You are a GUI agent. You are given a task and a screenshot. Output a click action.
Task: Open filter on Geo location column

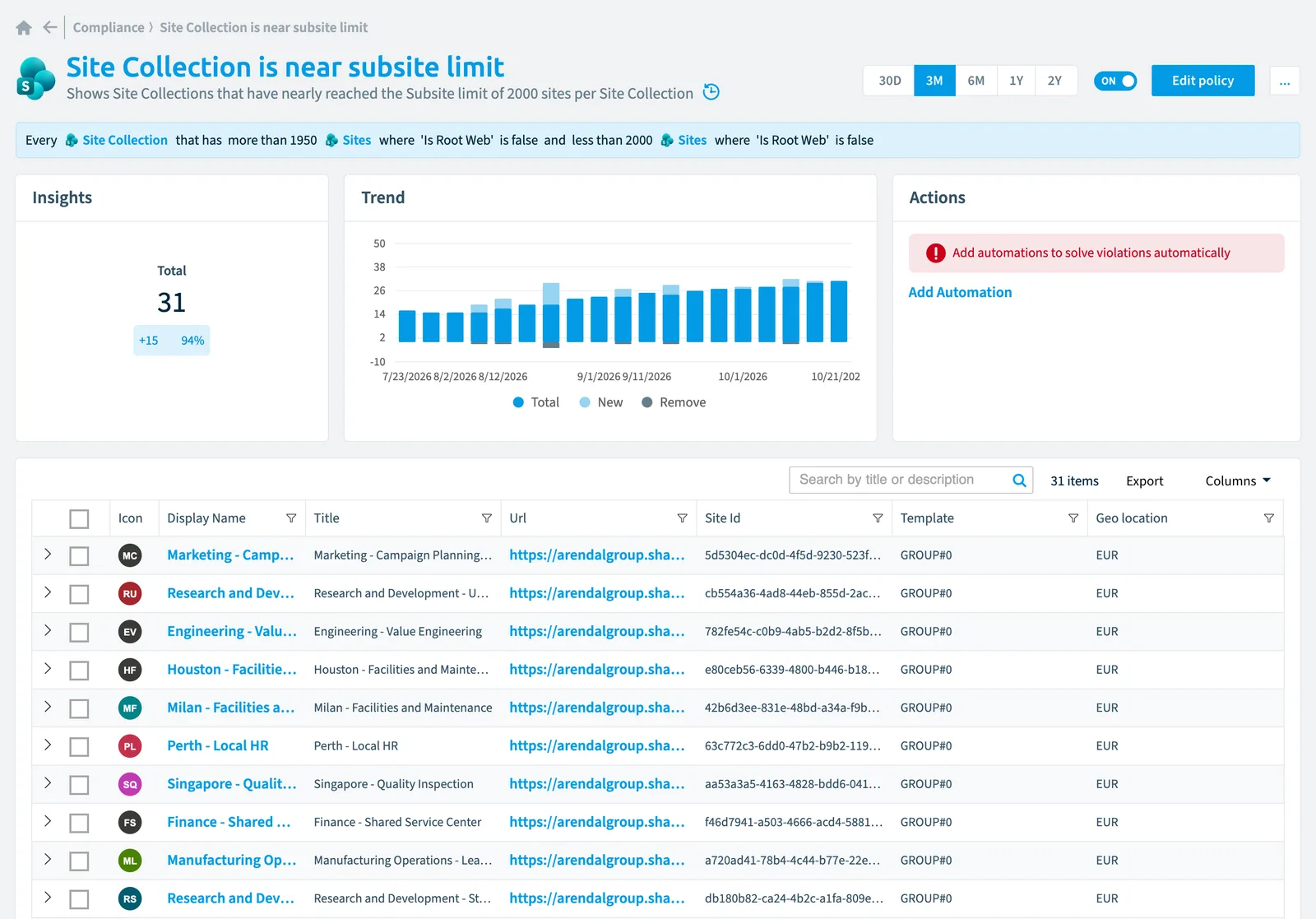click(1269, 518)
